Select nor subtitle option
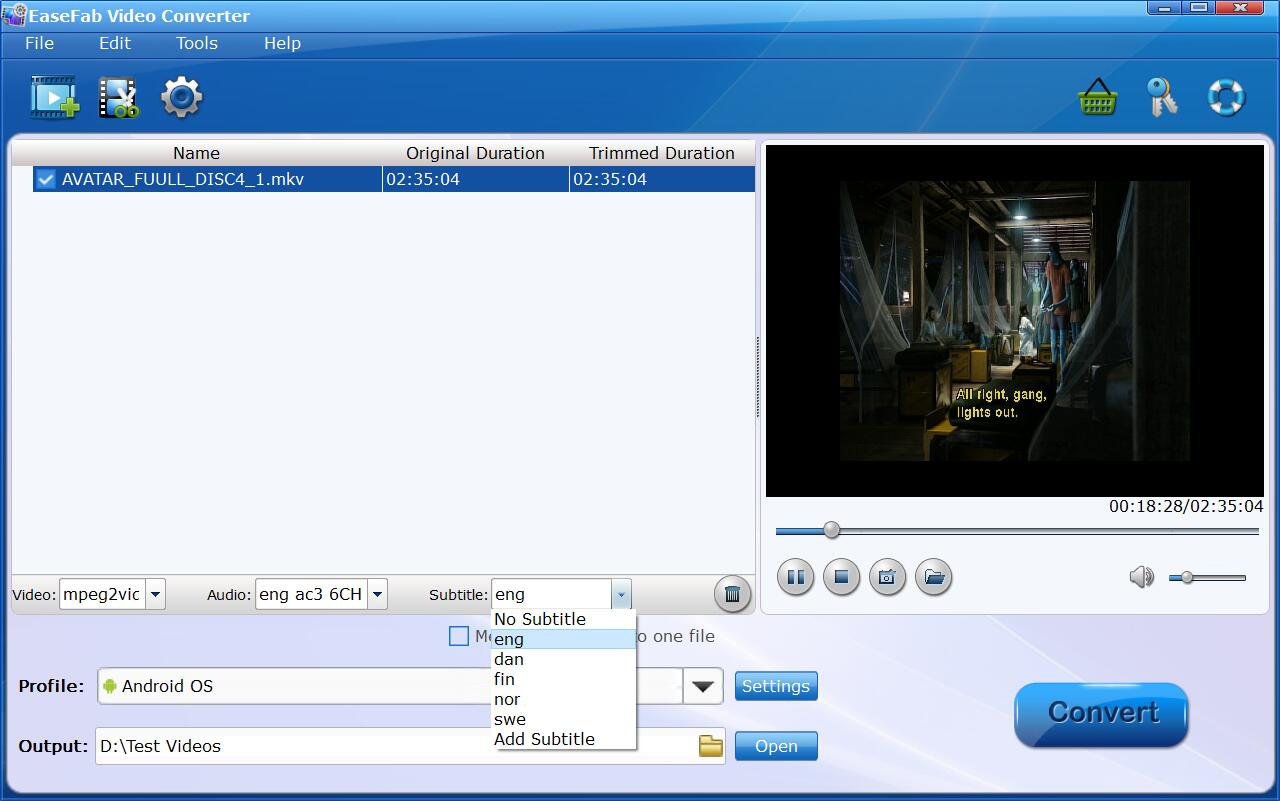Screen dimensions: 1280x801 tap(564, 699)
